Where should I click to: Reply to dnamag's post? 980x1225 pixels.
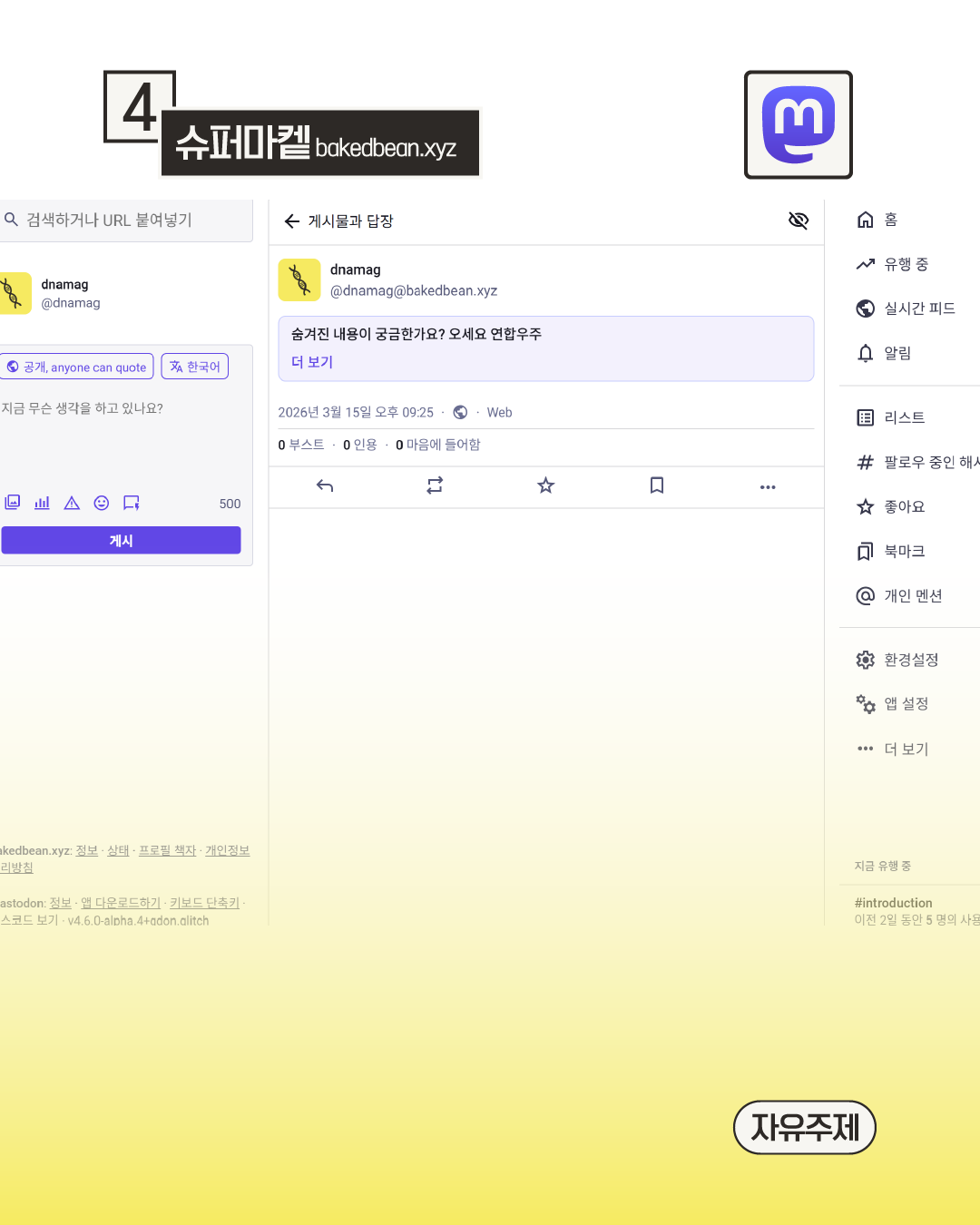(x=324, y=486)
